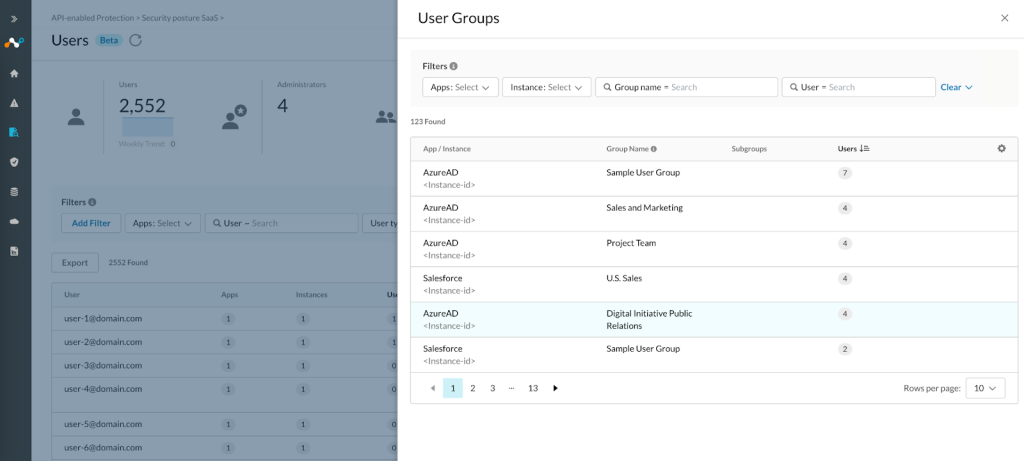This screenshot has width=1024, height=461.
Task: Click the Apps column header in Users table
Action: (x=229, y=294)
